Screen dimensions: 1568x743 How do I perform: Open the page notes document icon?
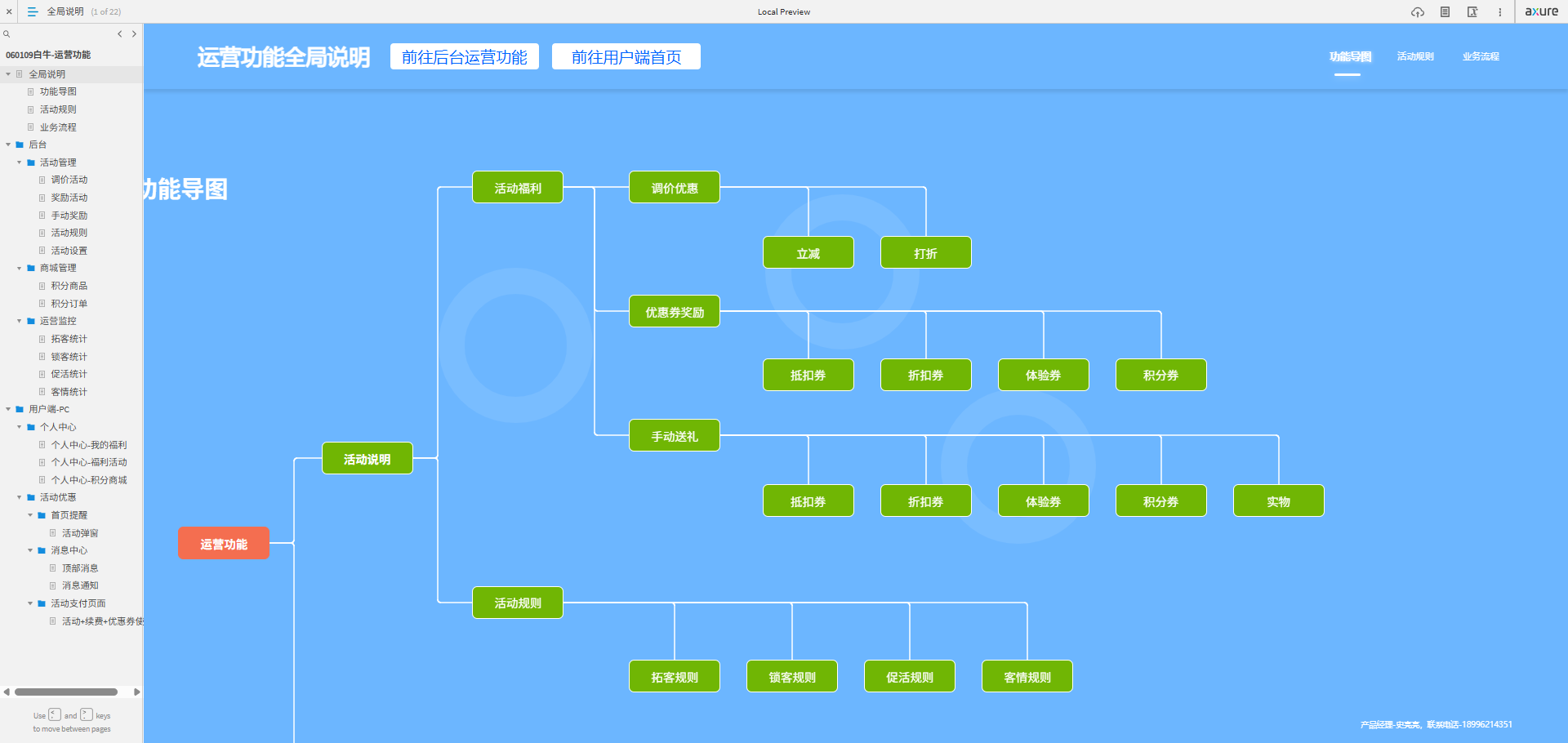tap(1445, 12)
